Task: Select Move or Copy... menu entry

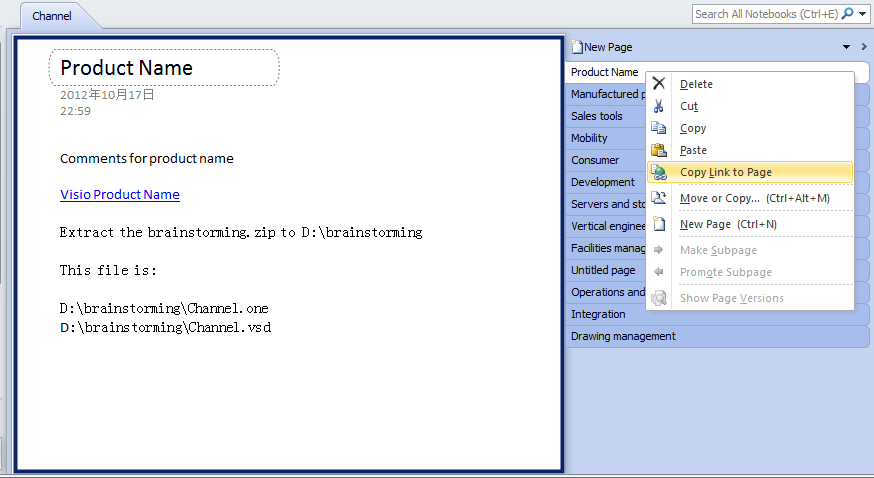Action: (x=750, y=198)
